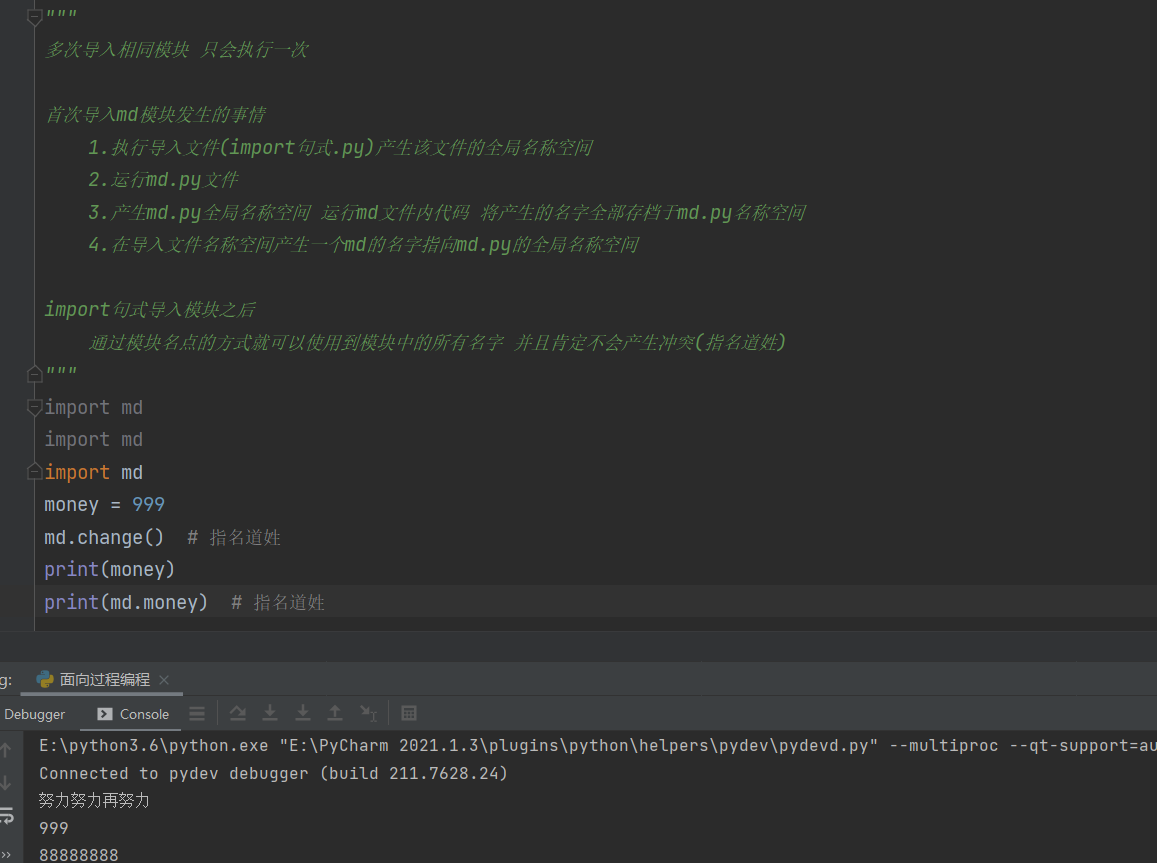Click the orange 'import' keyword
This screenshot has height=863, width=1157.
[x=77, y=472]
